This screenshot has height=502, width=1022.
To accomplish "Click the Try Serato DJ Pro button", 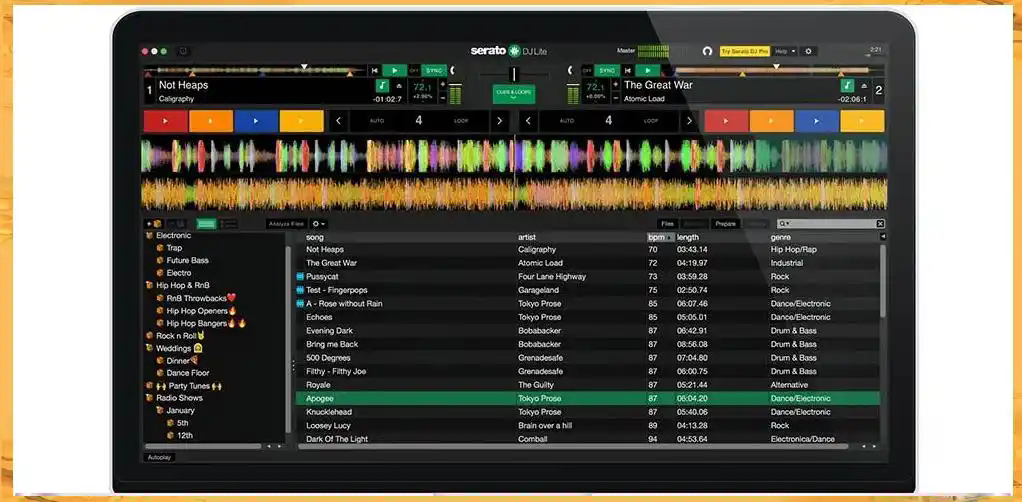I will coord(745,51).
